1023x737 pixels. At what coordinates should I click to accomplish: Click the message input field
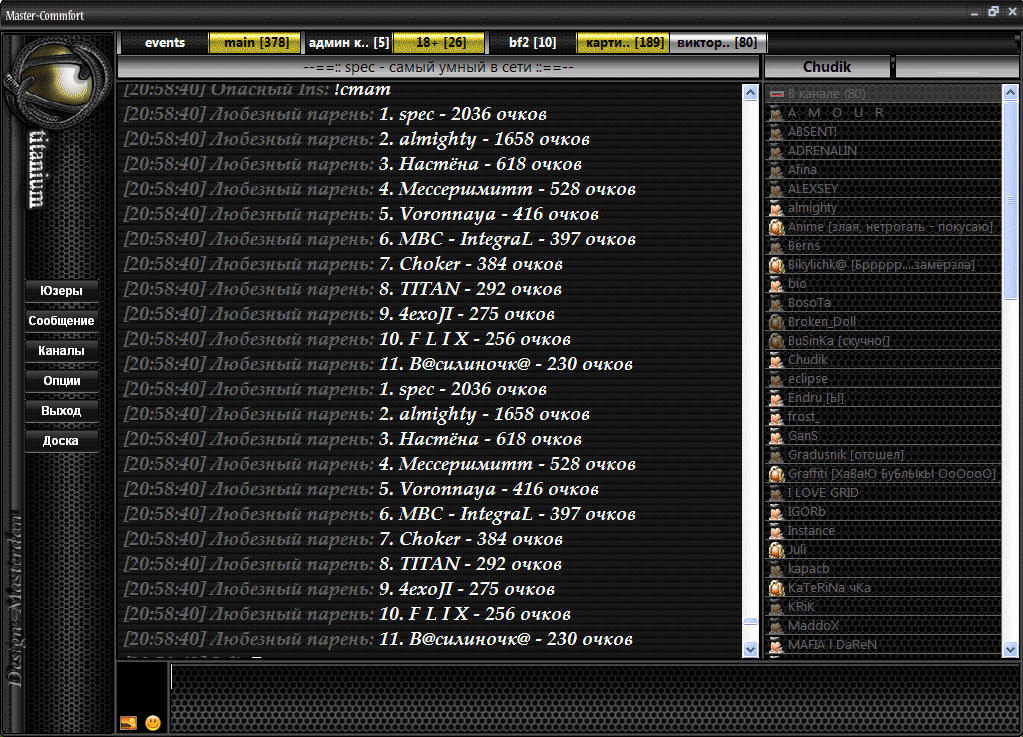pos(590,697)
